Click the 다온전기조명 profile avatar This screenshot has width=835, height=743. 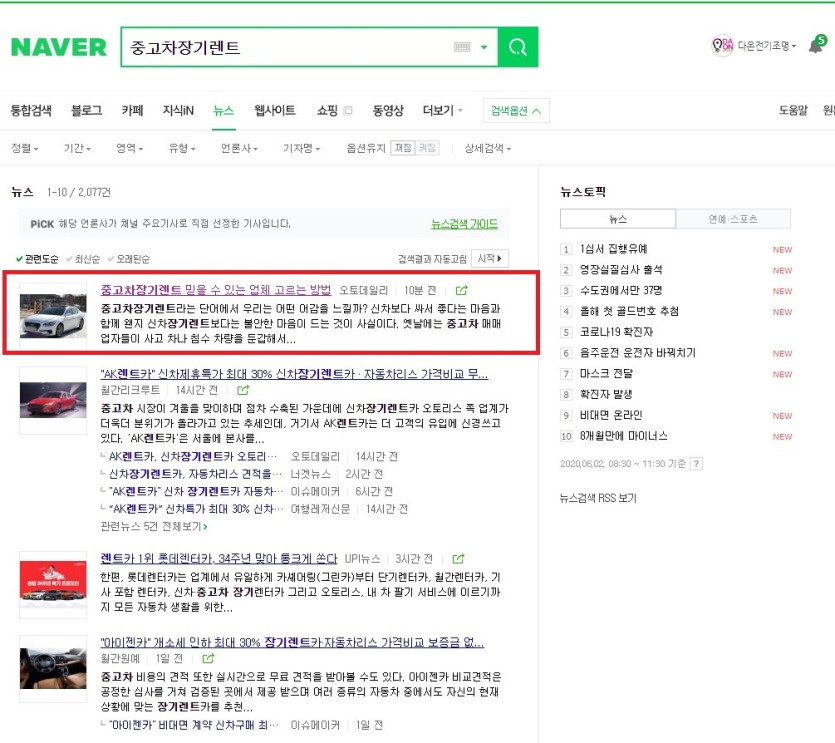(721, 46)
